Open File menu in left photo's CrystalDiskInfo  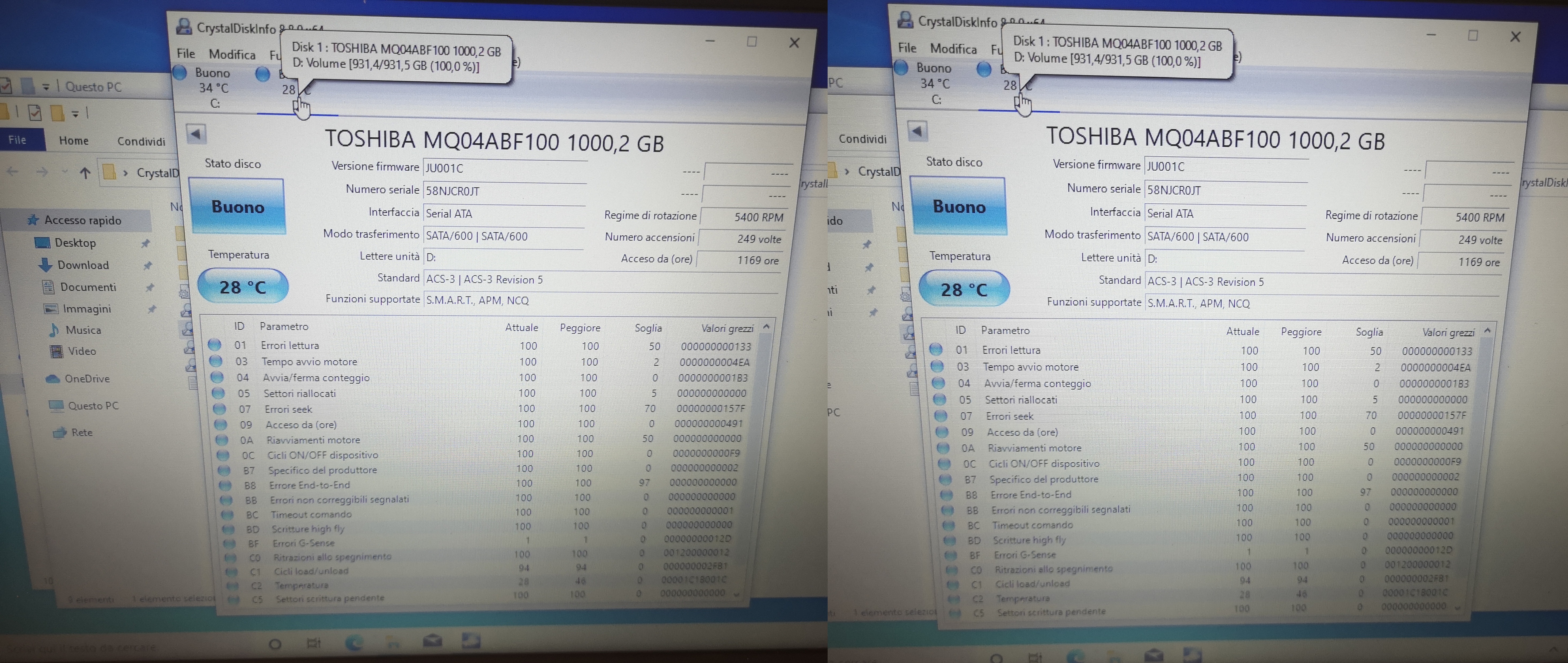click(186, 53)
